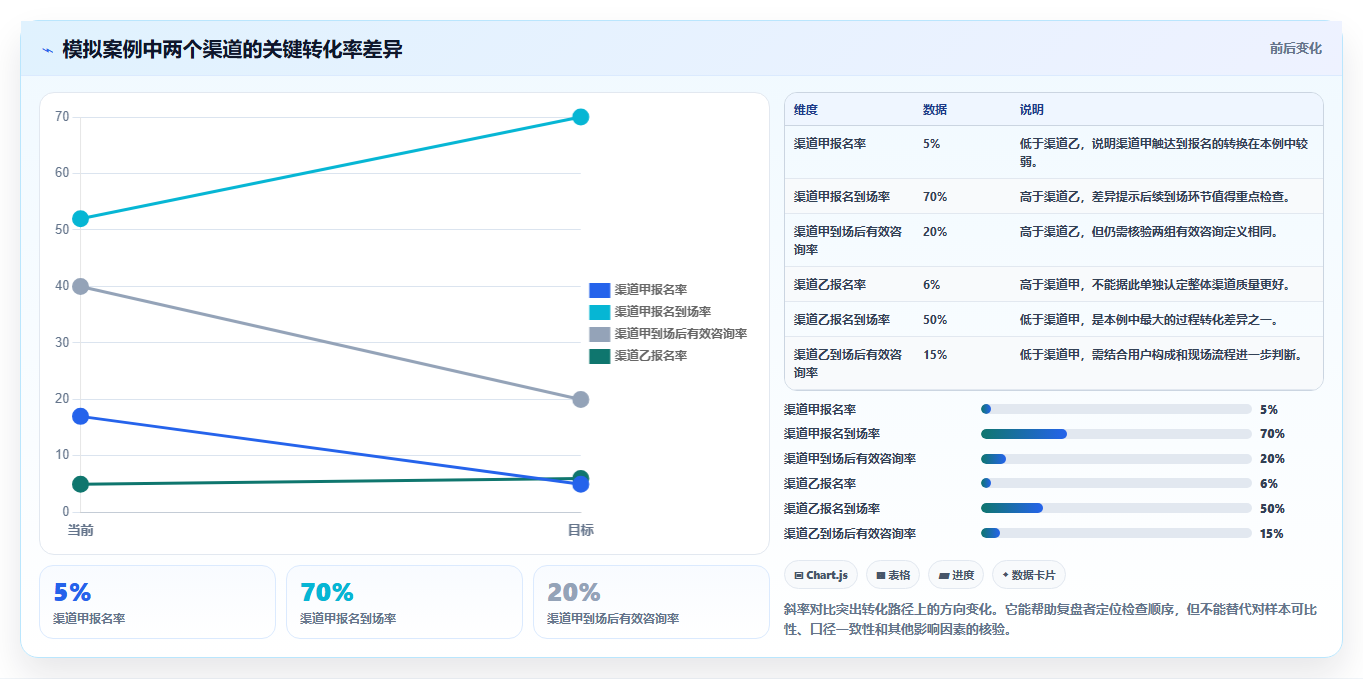Image resolution: width=1363 pixels, height=679 pixels.
Task: Click the 70 y-axis tick label
Action: point(62,117)
